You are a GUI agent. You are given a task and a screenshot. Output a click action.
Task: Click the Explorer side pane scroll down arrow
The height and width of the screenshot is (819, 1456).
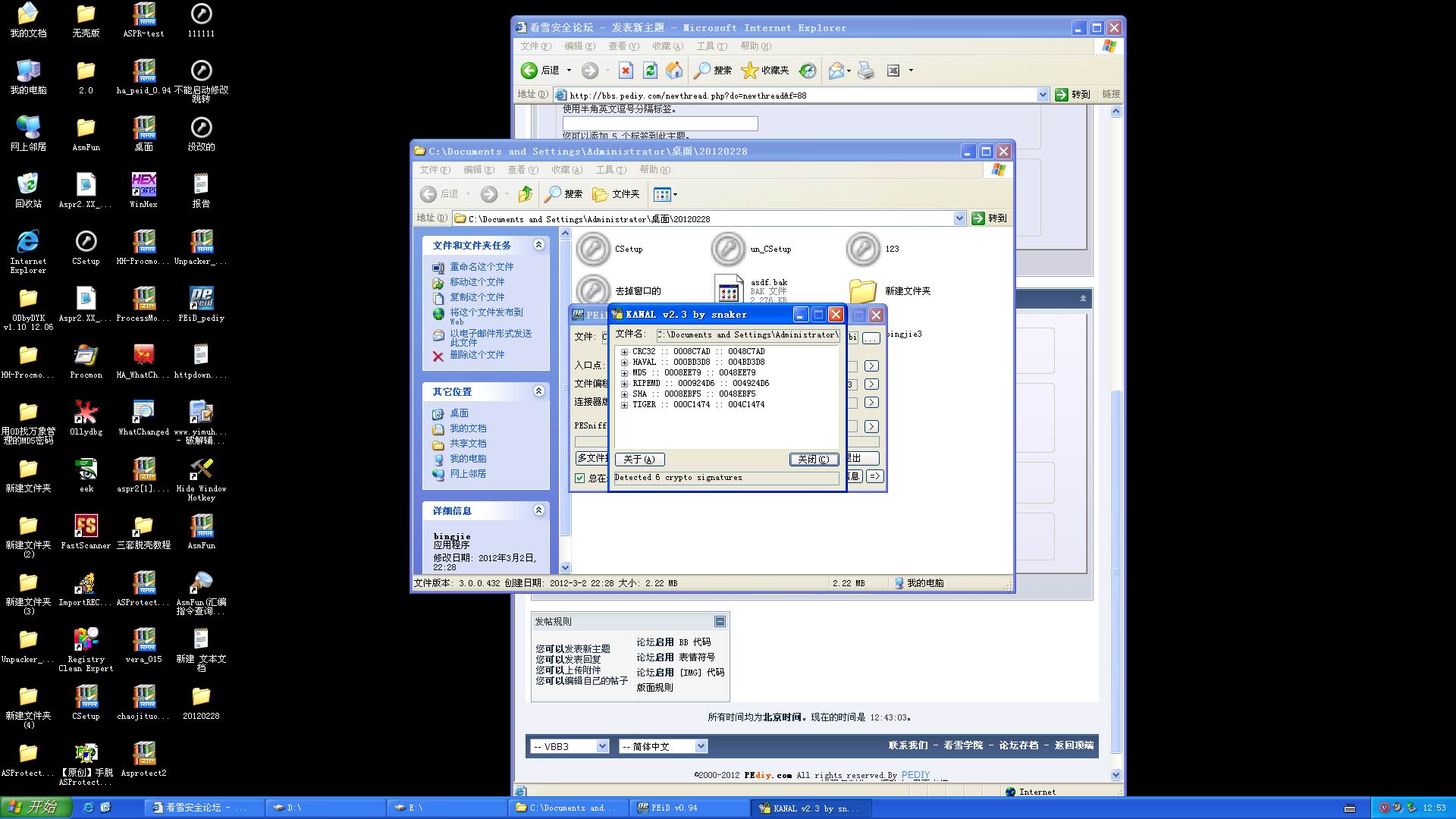point(565,567)
